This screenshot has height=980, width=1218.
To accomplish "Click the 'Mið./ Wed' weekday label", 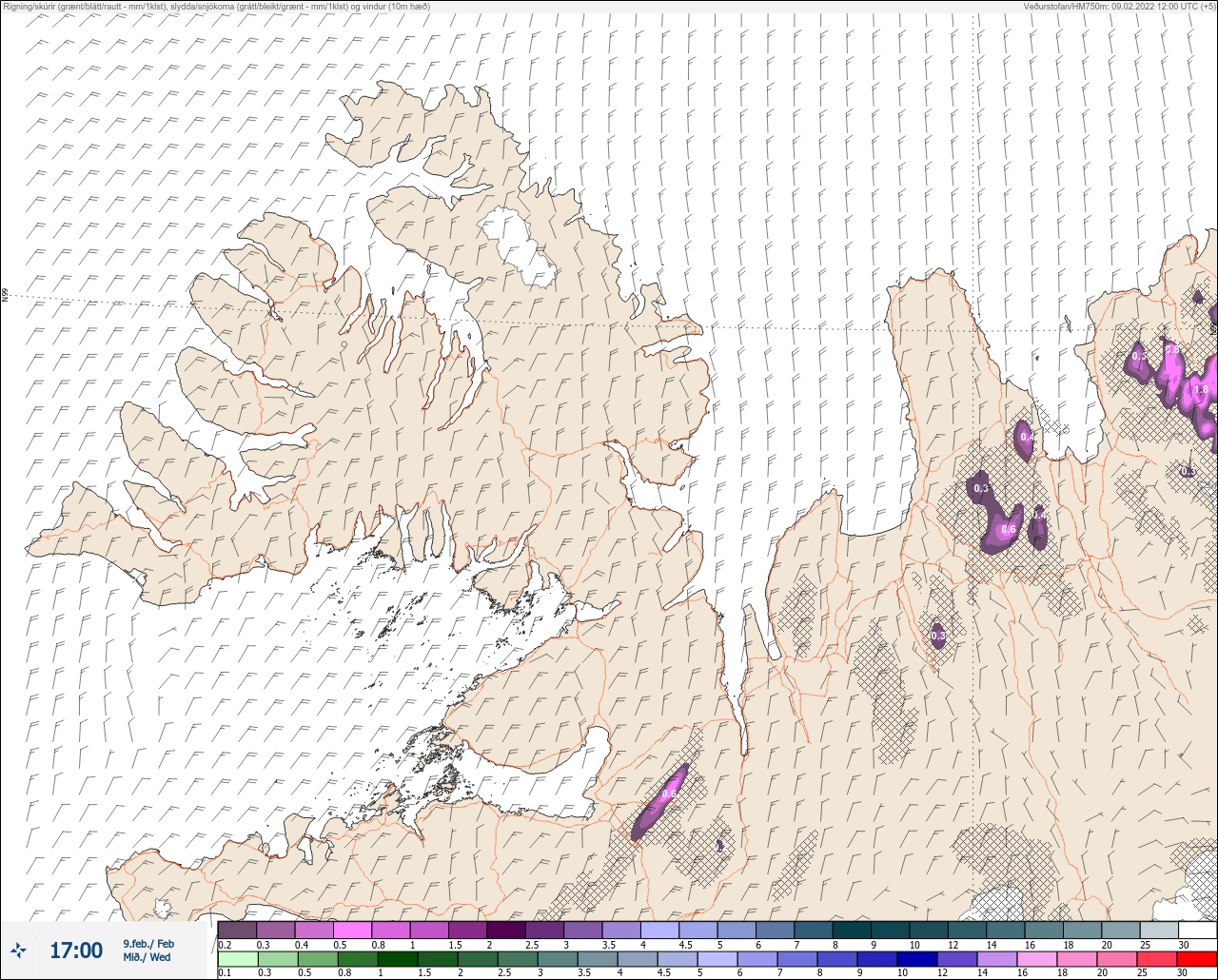I will (148, 957).
